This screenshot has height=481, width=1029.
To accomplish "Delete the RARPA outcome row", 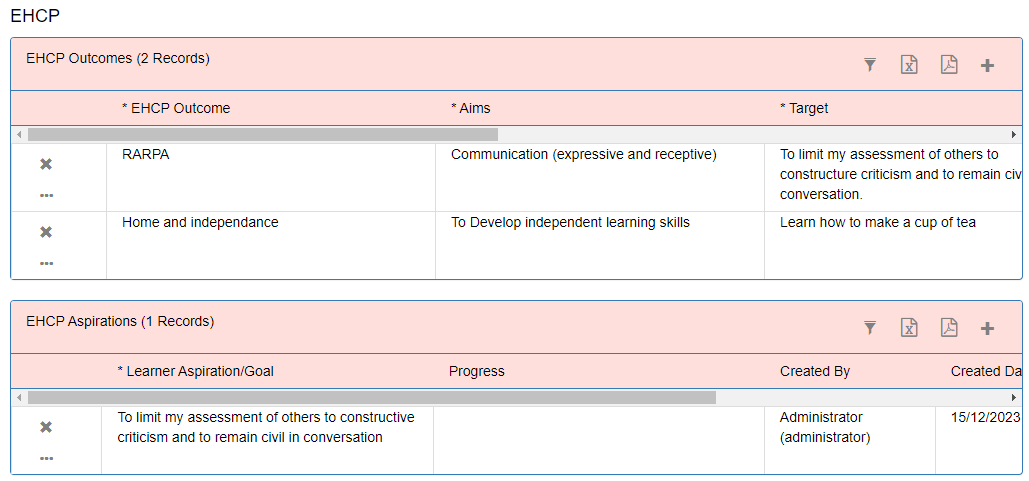I will pyautogui.click(x=46, y=164).
